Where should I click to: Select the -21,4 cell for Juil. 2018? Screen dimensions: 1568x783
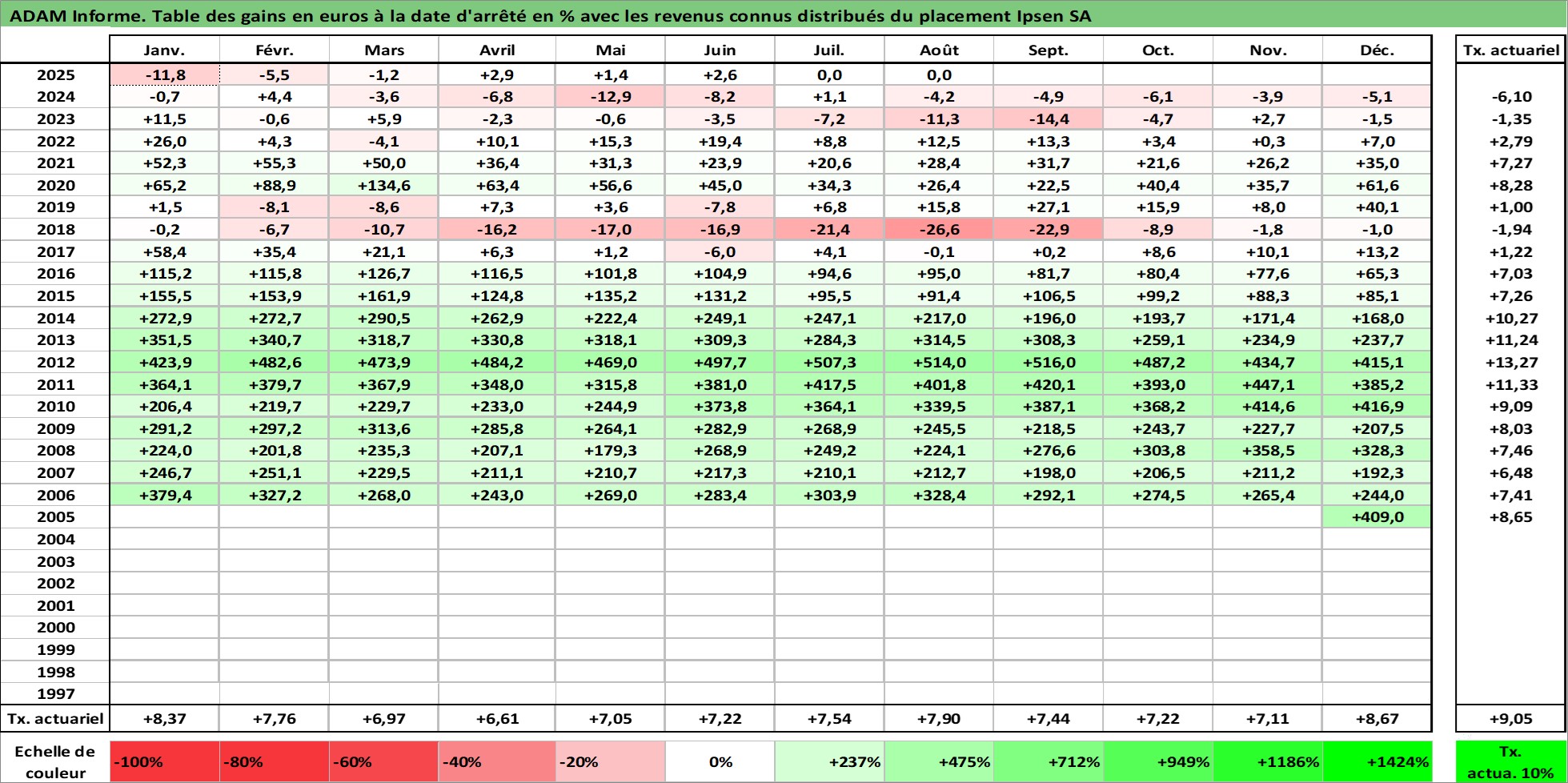pos(829,229)
